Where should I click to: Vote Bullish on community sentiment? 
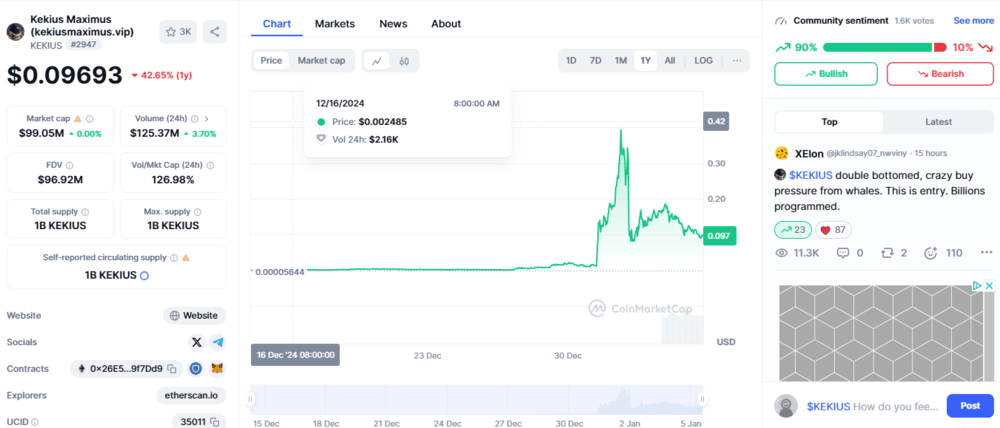click(x=826, y=74)
